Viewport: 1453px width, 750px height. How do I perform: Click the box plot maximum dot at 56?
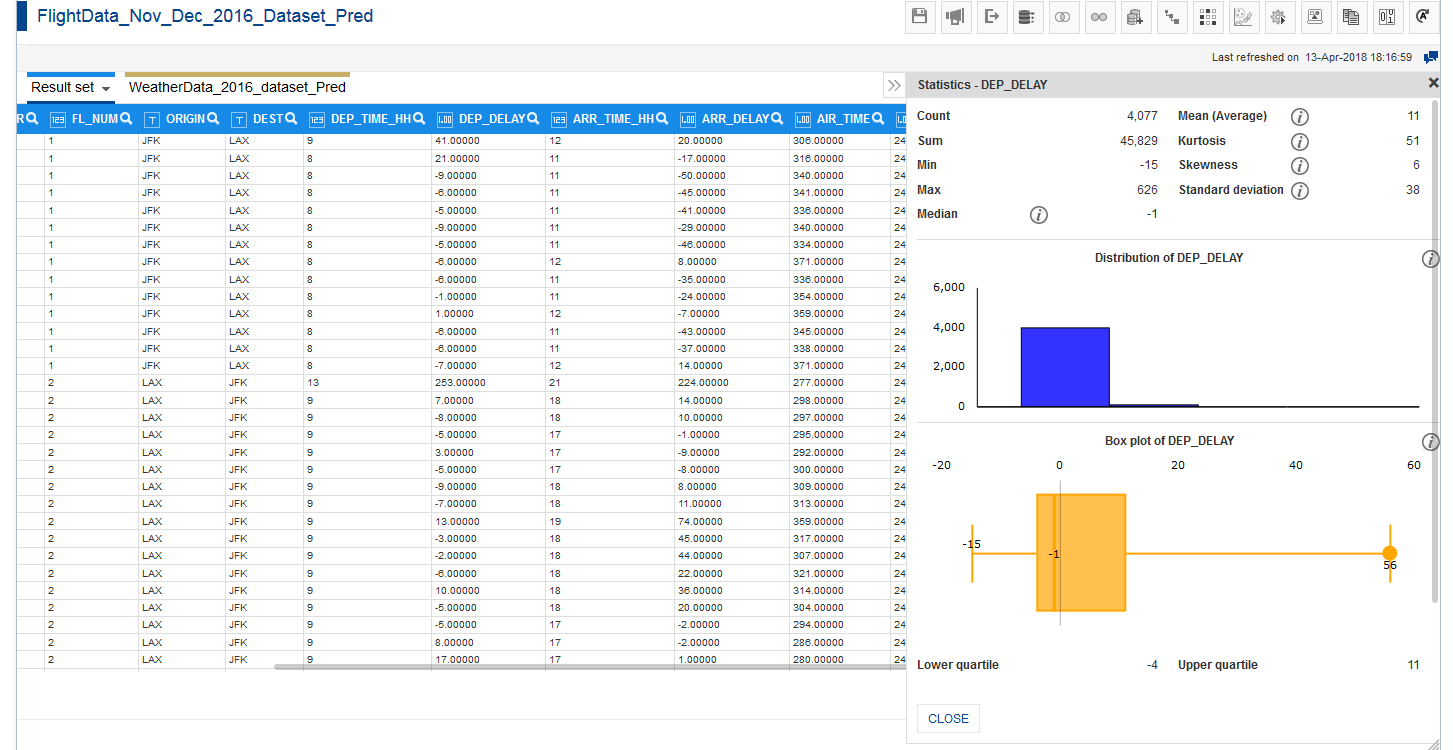1389,553
